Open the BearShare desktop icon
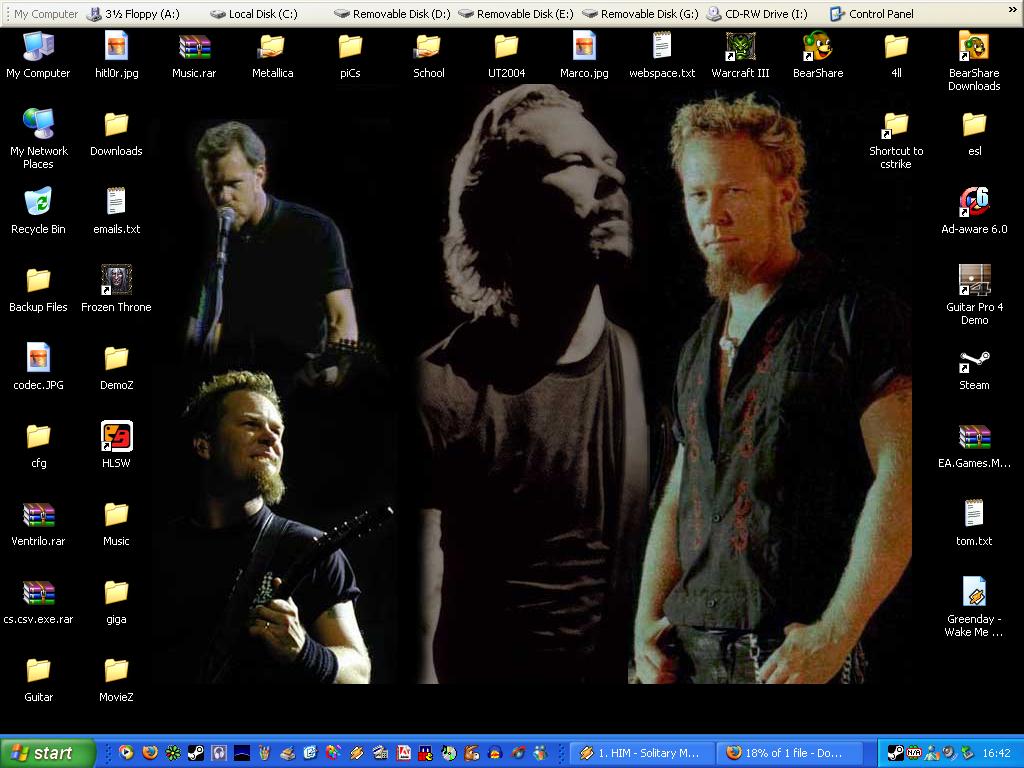Image resolution: width=1024 pixels, height=768 pixels. pos(818,48)
